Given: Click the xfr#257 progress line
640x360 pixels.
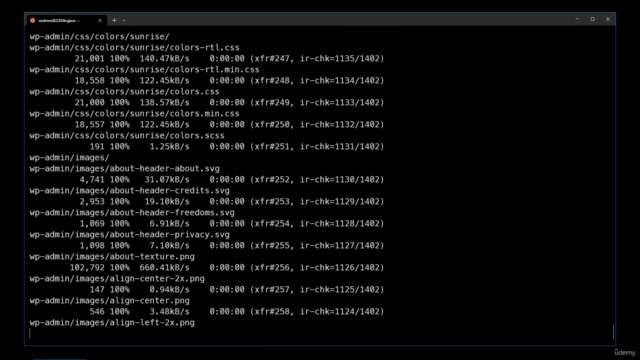Looking at the screenshot, I should coord(237,290).
